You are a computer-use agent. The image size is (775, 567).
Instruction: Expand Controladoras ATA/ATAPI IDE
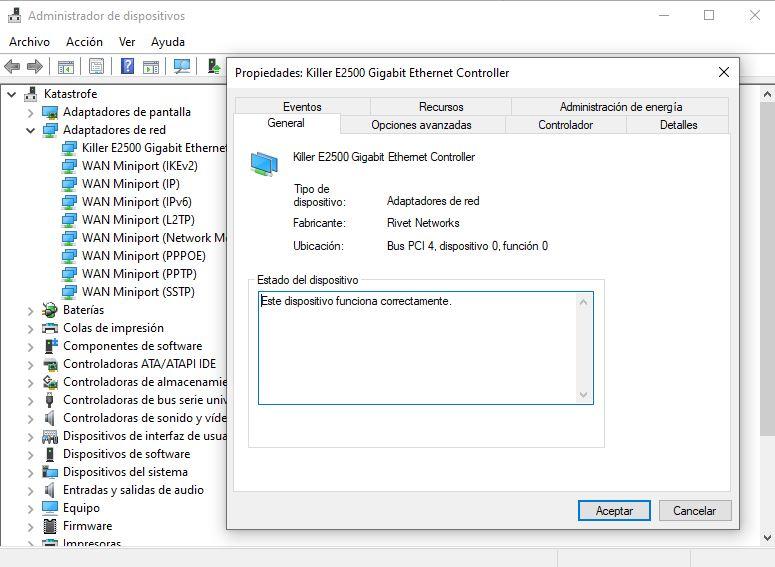click(x=31, y=364)
